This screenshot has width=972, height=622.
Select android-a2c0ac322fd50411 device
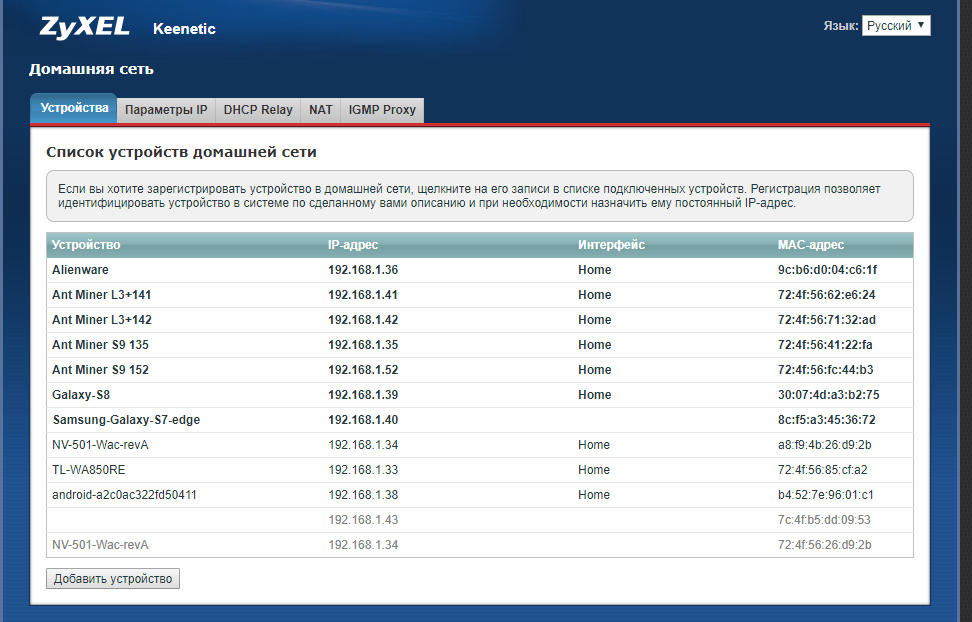point(124,495)
